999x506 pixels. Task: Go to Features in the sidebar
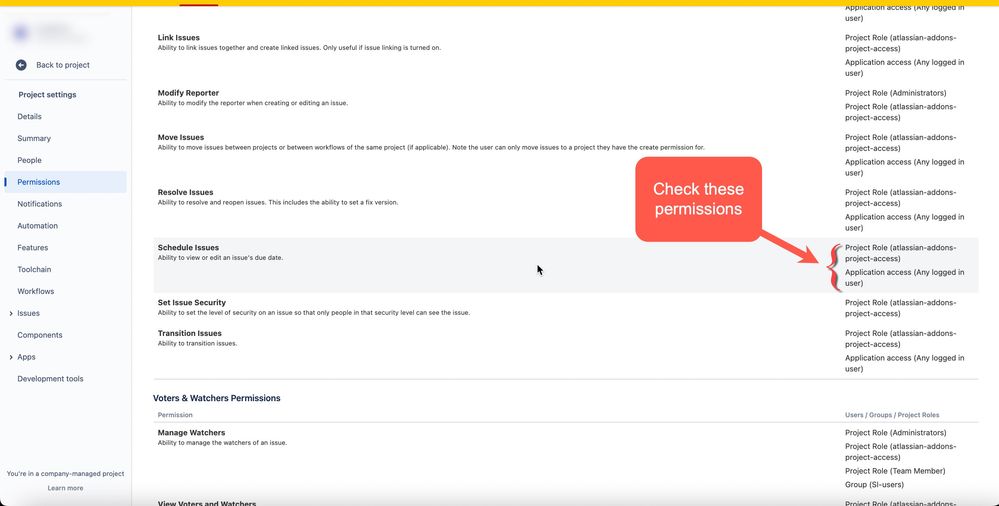tap(32, 248)
